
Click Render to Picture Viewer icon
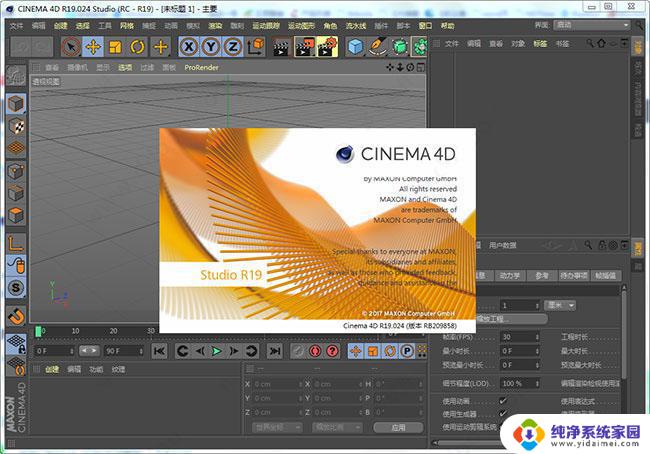click(305, 47)
